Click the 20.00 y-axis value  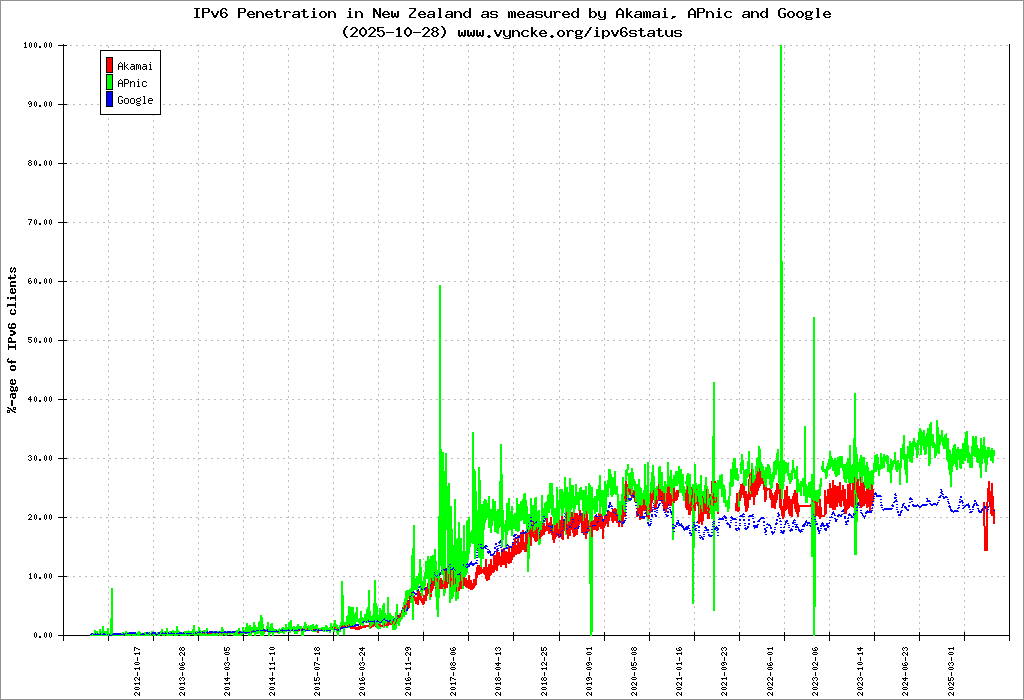click(40, 517)
